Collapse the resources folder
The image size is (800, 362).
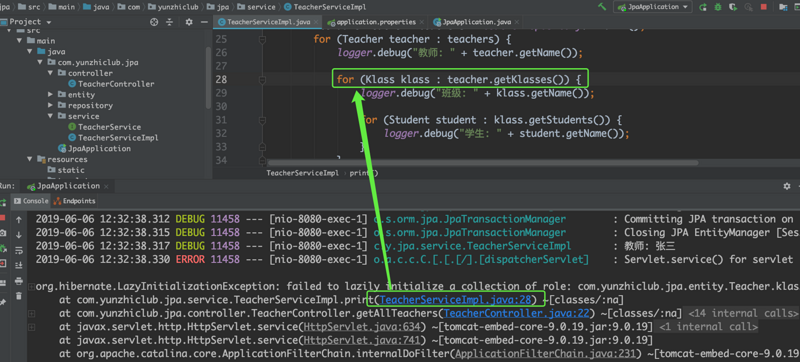[x=30, y=159]
